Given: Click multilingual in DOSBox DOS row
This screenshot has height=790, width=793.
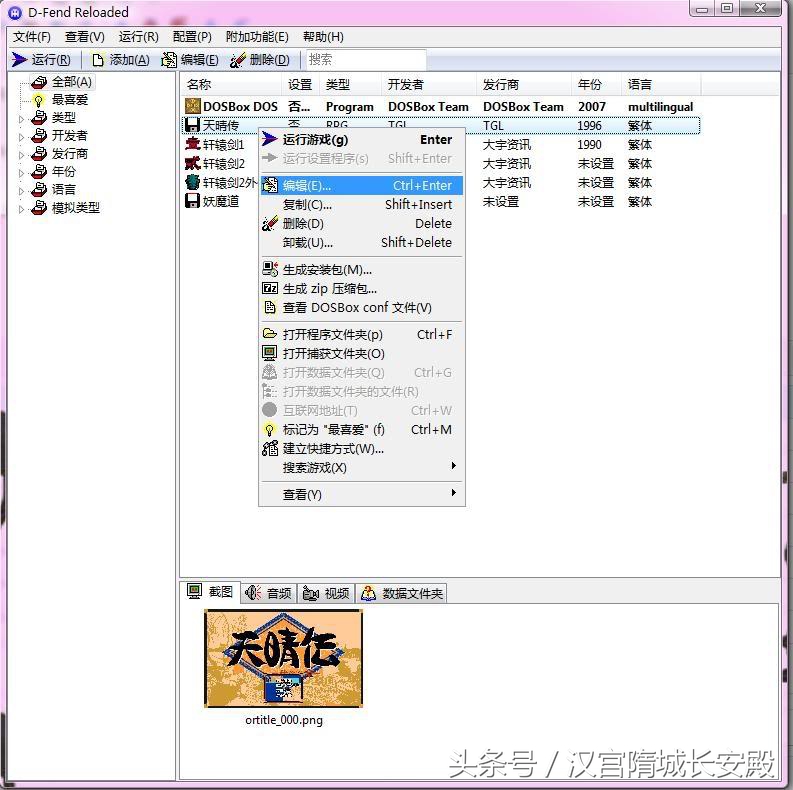Looking at the screenshot, I should 660,107.
